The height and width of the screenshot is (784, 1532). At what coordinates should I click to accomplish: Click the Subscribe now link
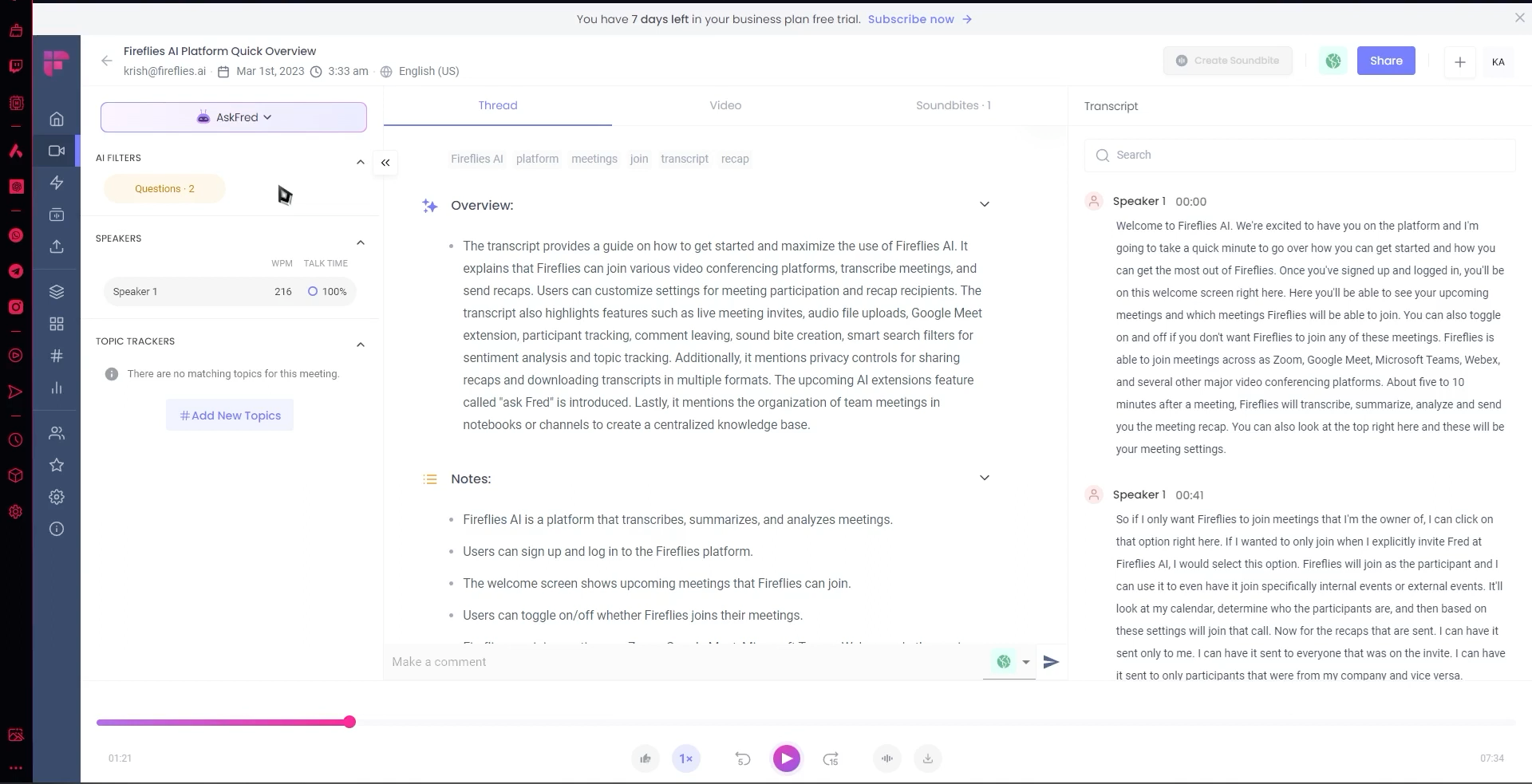click(920, 19)
